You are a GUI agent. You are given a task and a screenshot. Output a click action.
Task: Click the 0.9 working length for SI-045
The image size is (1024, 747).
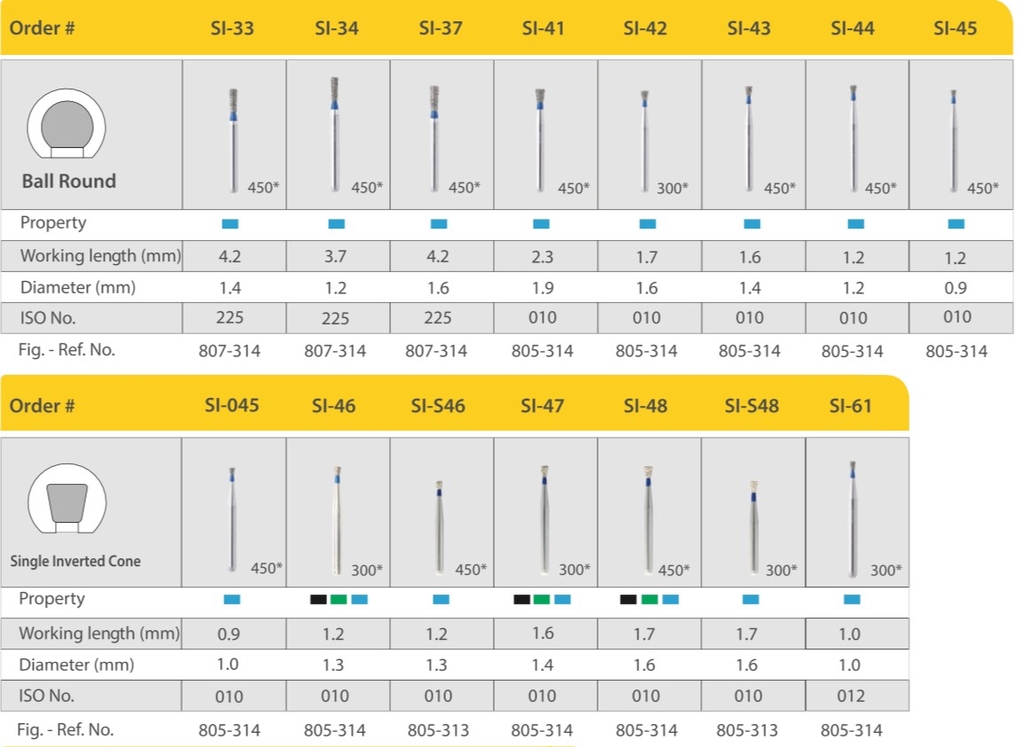point(230,633)
